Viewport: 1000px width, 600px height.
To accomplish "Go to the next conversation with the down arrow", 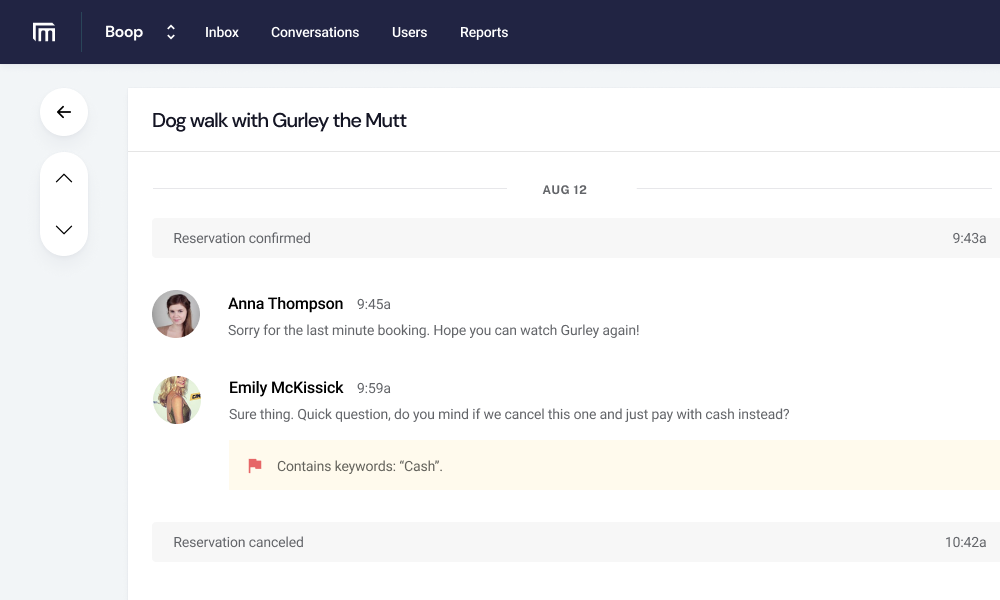I will click(63, 229).
